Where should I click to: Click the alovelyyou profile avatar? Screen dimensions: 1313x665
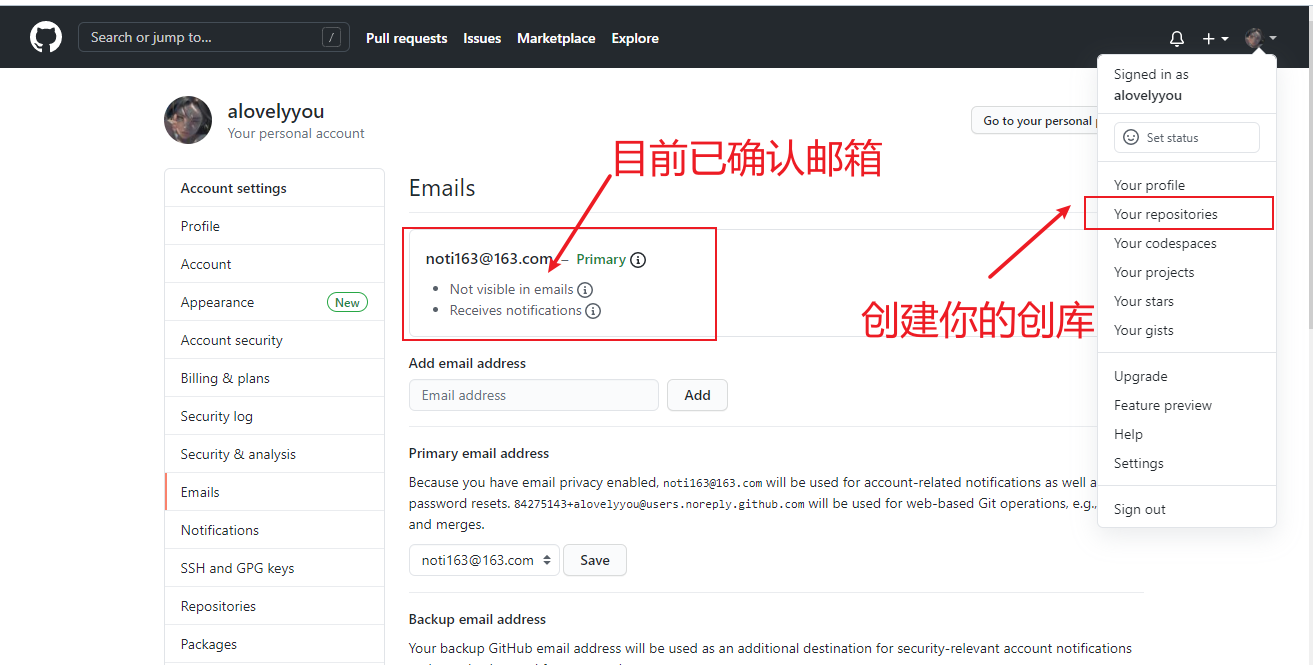click(x=188, y=120)
